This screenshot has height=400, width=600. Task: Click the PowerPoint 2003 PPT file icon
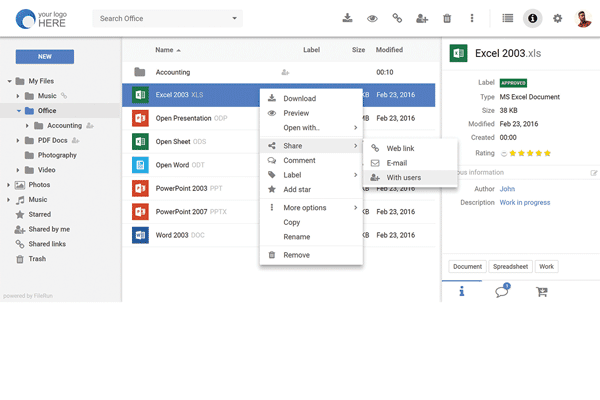tap(140, 188)
